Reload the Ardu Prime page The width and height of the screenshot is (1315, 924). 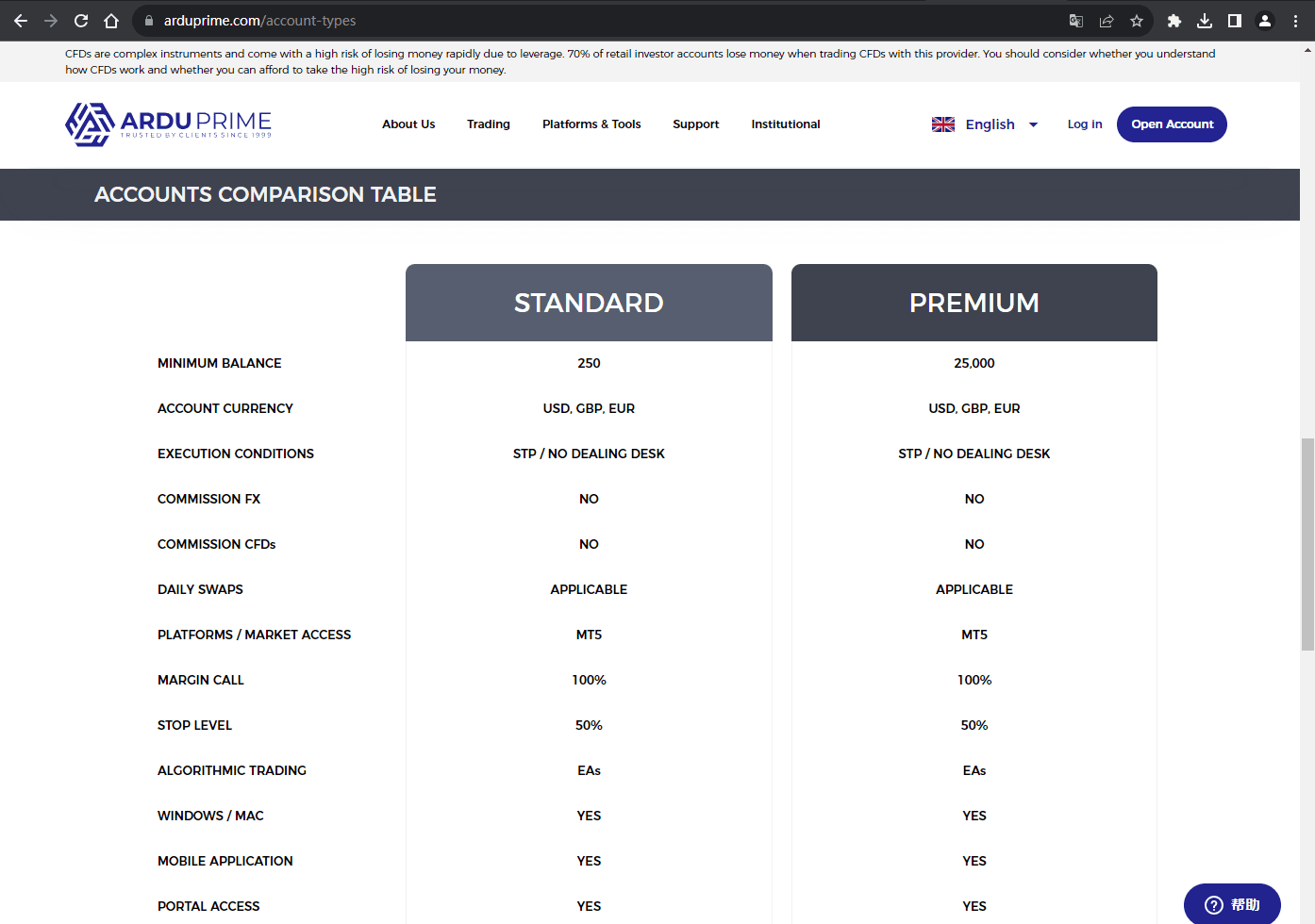pos(81,21)
